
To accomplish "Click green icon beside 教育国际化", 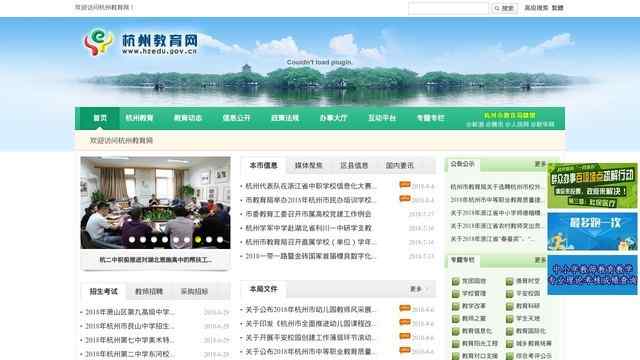I will point(509,331).
